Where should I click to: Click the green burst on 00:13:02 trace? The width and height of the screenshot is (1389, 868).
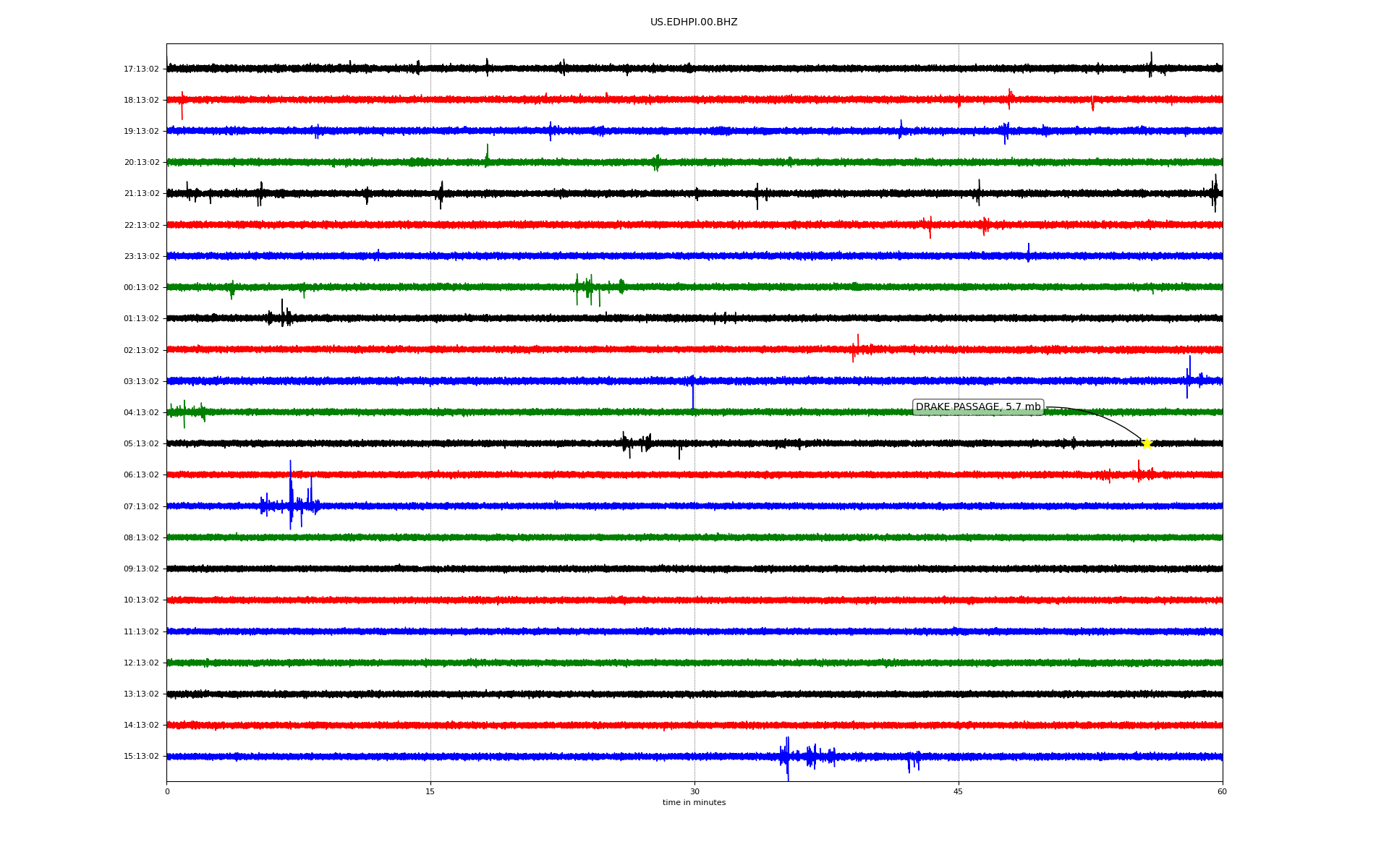(x=599, y=289)
